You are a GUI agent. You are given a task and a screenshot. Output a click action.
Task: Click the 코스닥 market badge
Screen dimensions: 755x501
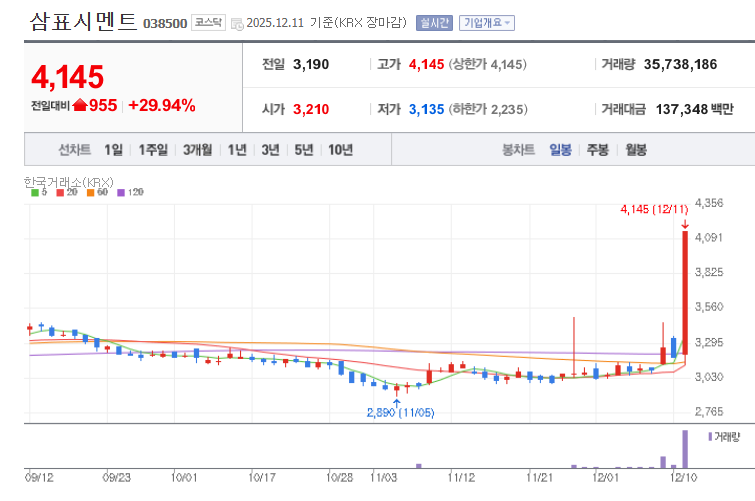[208, 22]
